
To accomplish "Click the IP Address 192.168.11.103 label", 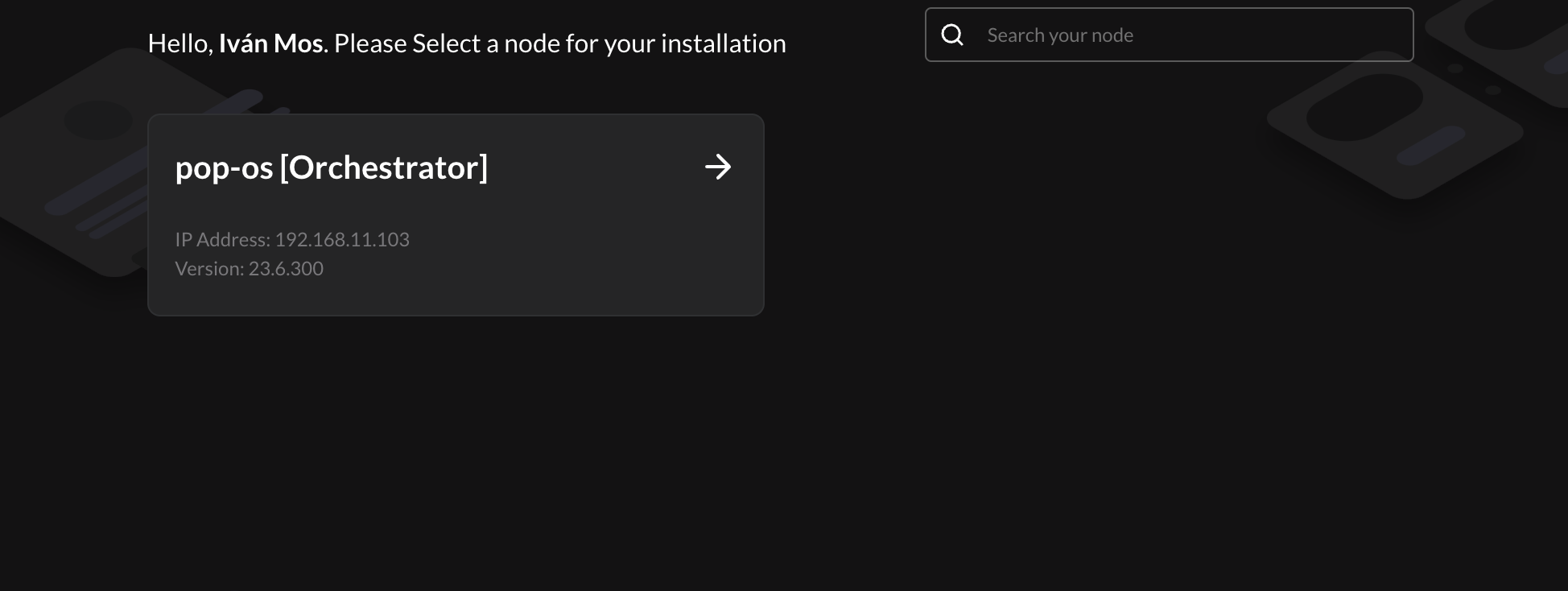I will point(292,239).
